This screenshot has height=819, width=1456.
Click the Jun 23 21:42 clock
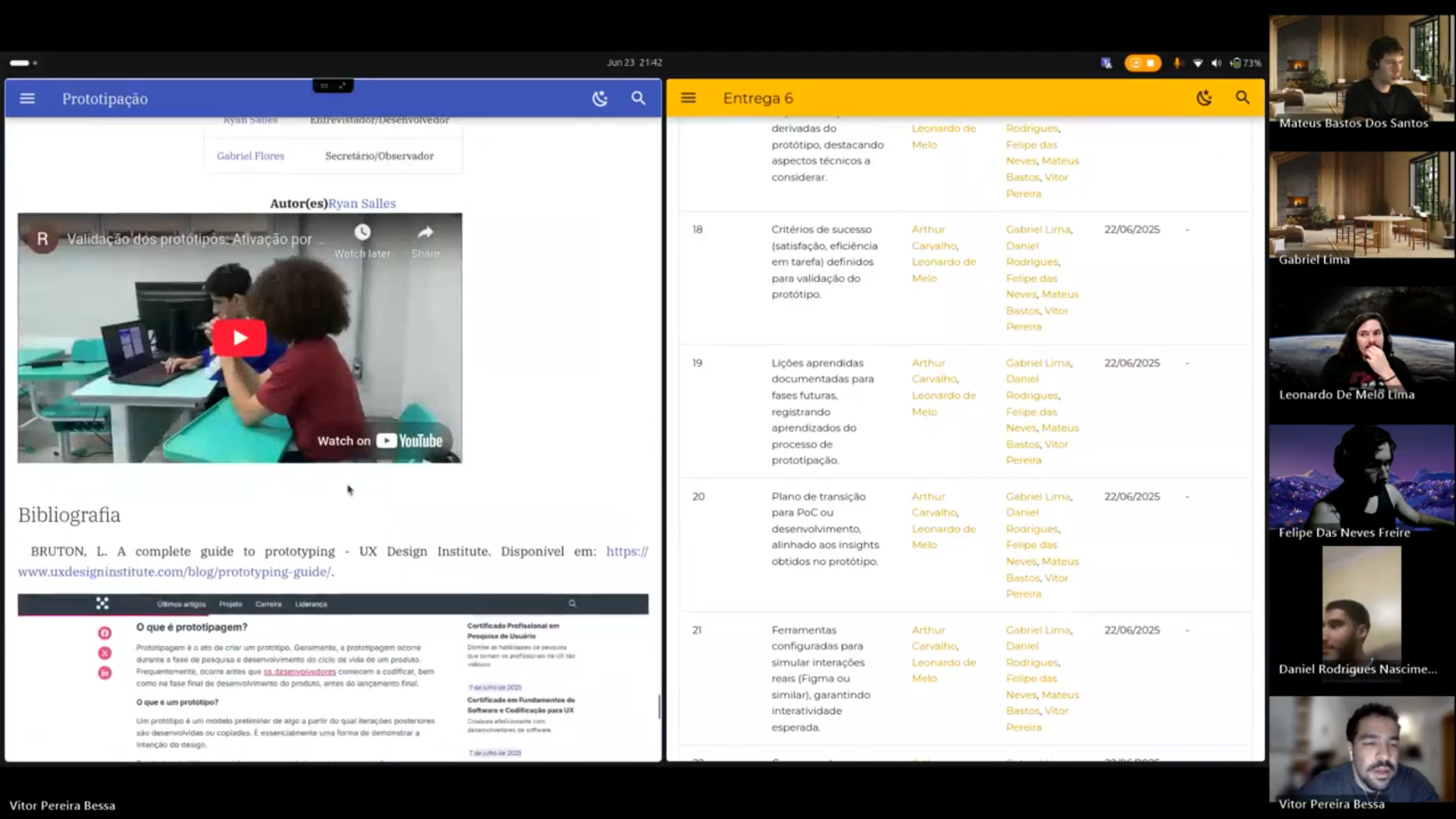[635, 63]
